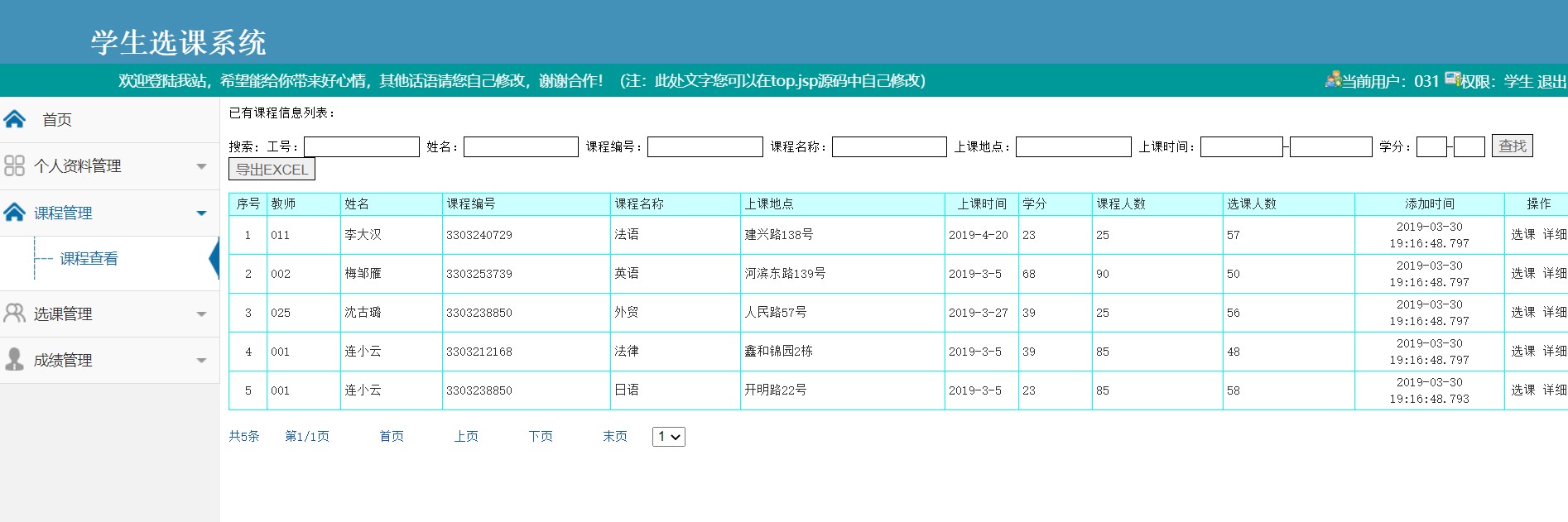Focus the 学分 maximum field

(x=1469, y=146)
